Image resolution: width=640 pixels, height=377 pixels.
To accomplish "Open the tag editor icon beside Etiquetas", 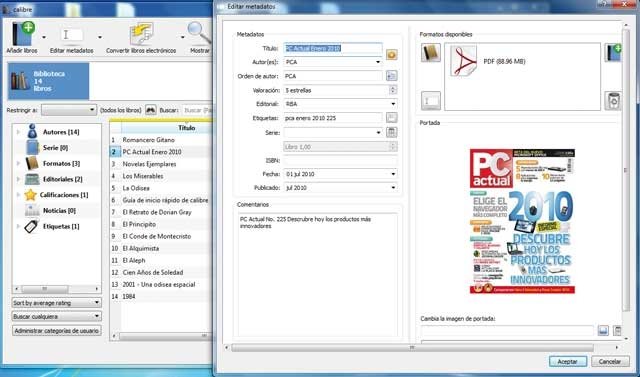I will coord(391,118).
